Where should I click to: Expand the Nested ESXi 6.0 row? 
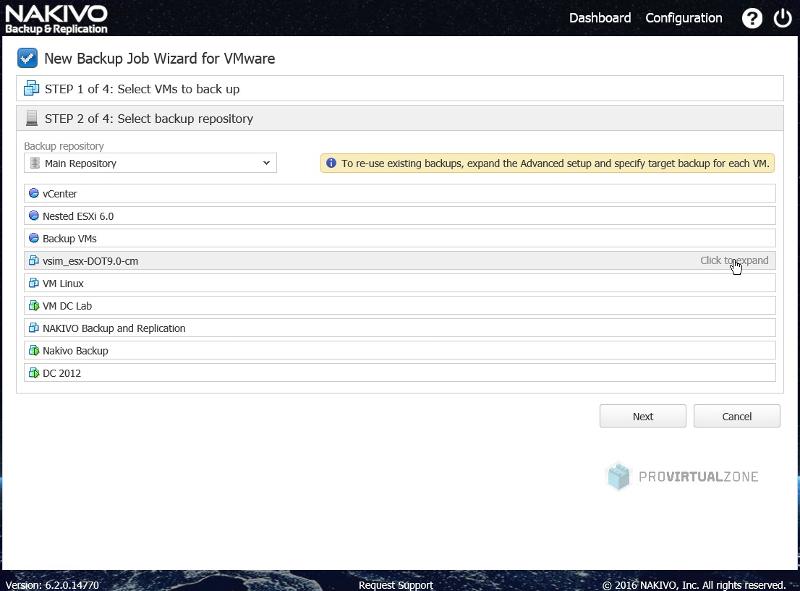click(x=399, y=216)
